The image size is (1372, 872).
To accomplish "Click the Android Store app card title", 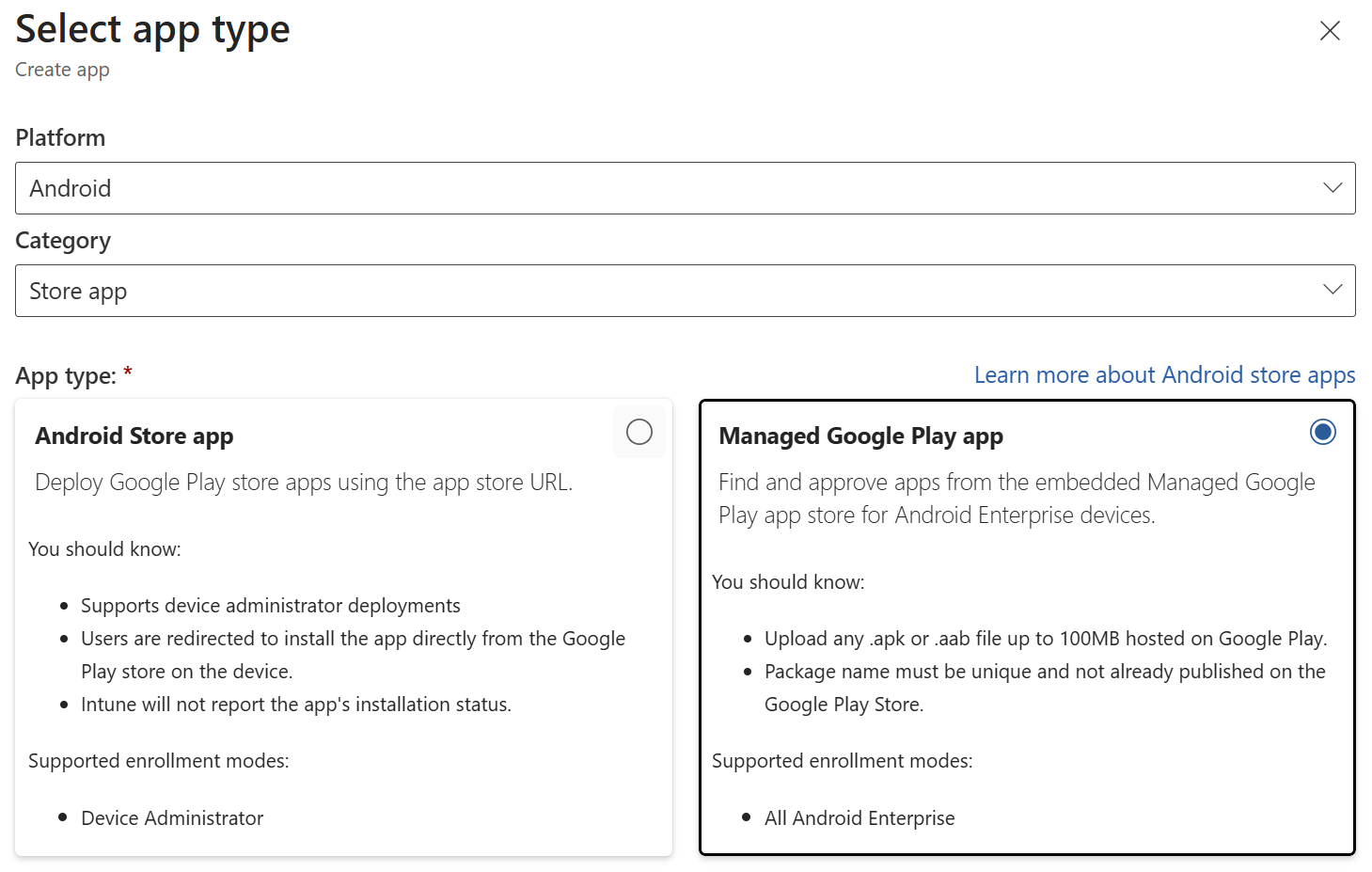I will [134, 436].
